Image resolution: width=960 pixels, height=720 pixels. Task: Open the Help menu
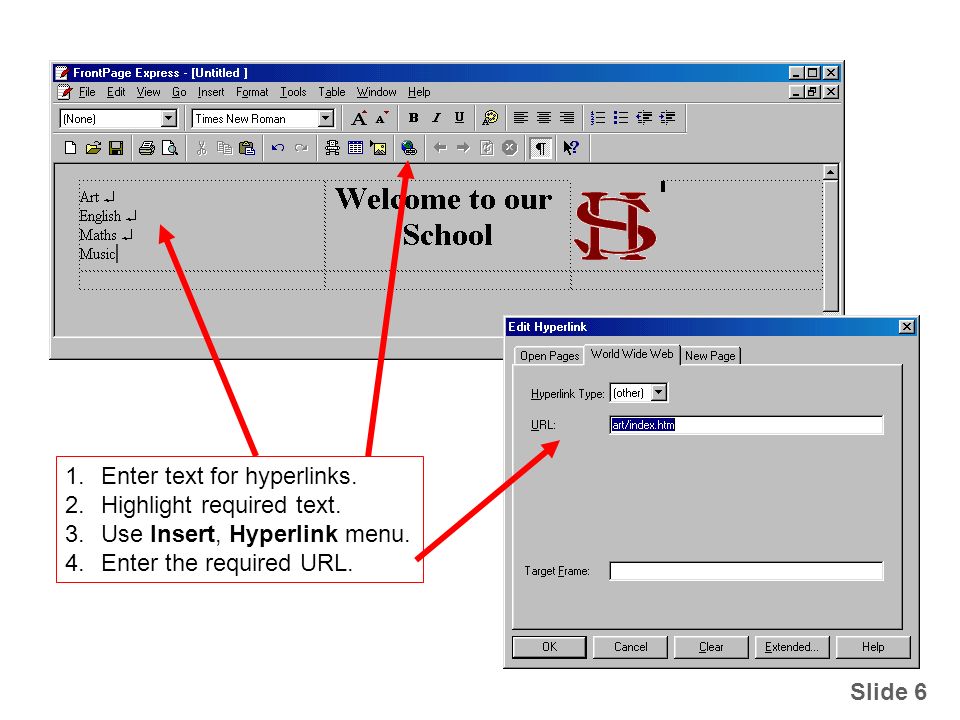[x=419, y=92]
